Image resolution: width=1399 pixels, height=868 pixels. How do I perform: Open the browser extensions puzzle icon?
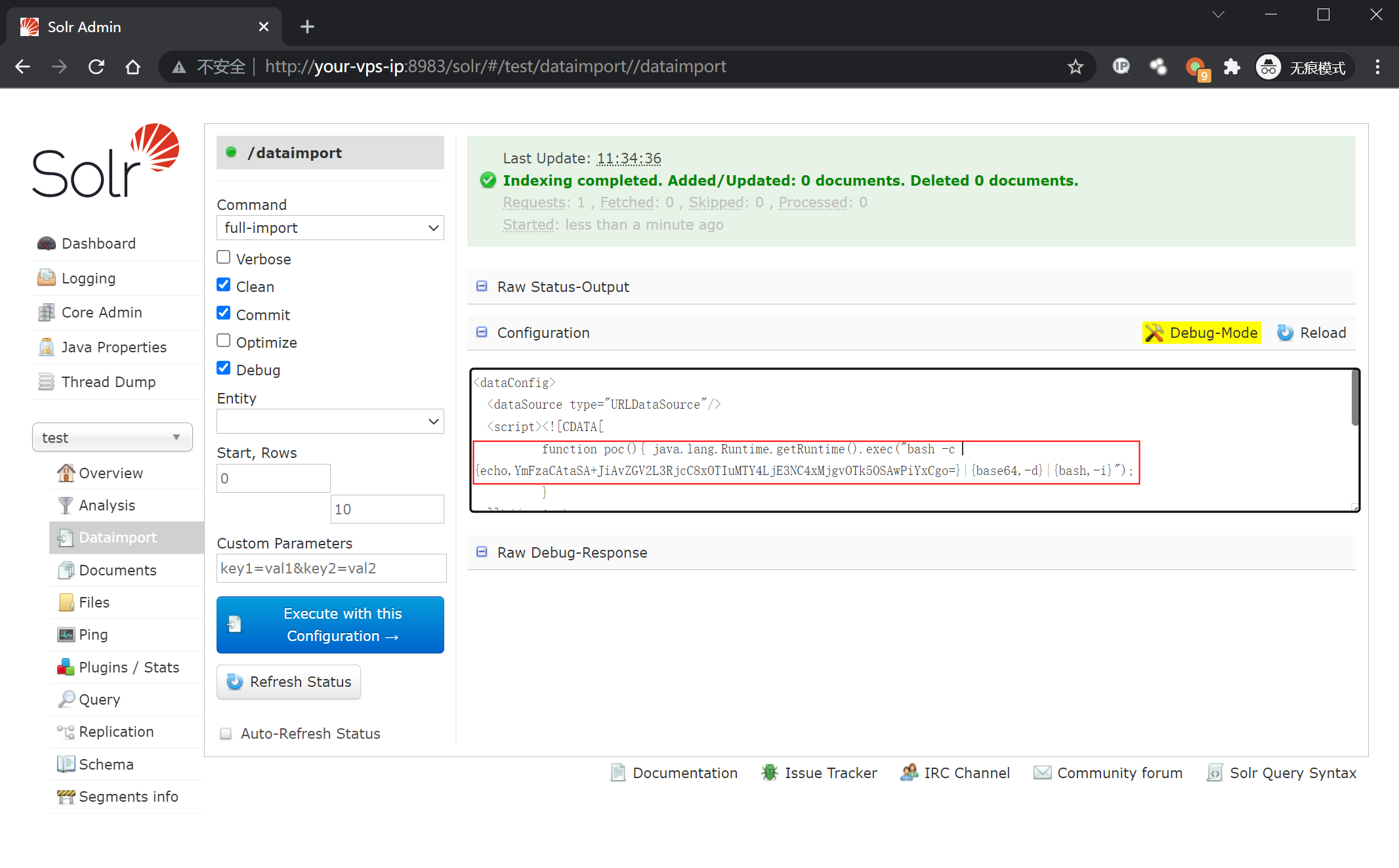pos(1232,66)
